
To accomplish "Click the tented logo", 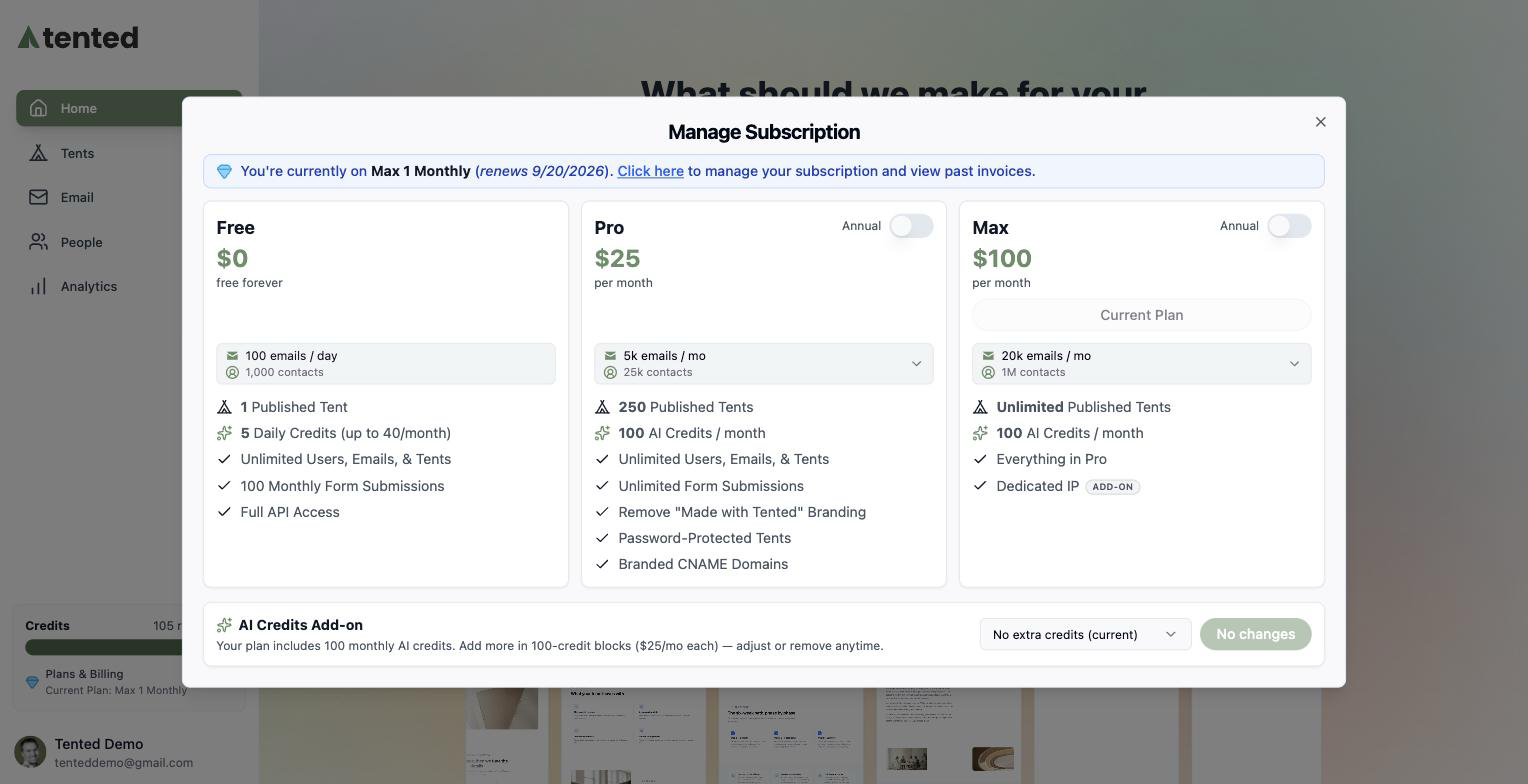I will (78, 38).
